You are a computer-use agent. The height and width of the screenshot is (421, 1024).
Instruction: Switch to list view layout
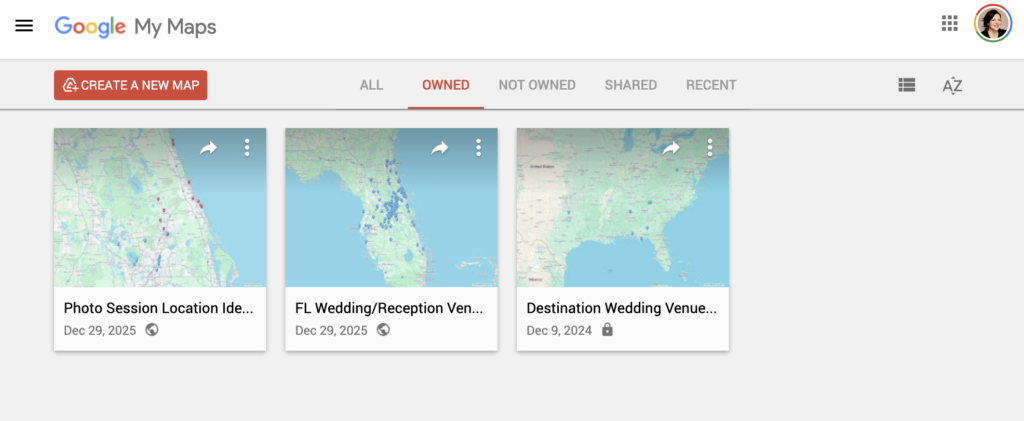click(x=907, y=85)
